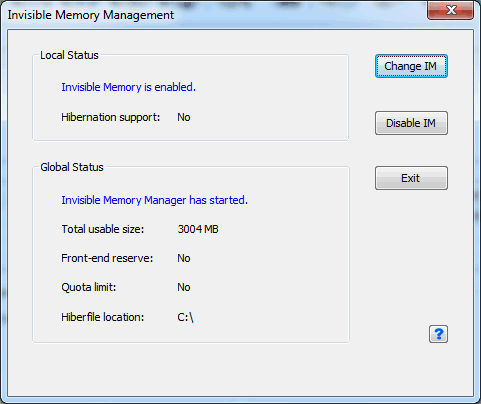Viewport: 481px width, 404px height.
Task: Close the window using the red X
Action: 450,10
